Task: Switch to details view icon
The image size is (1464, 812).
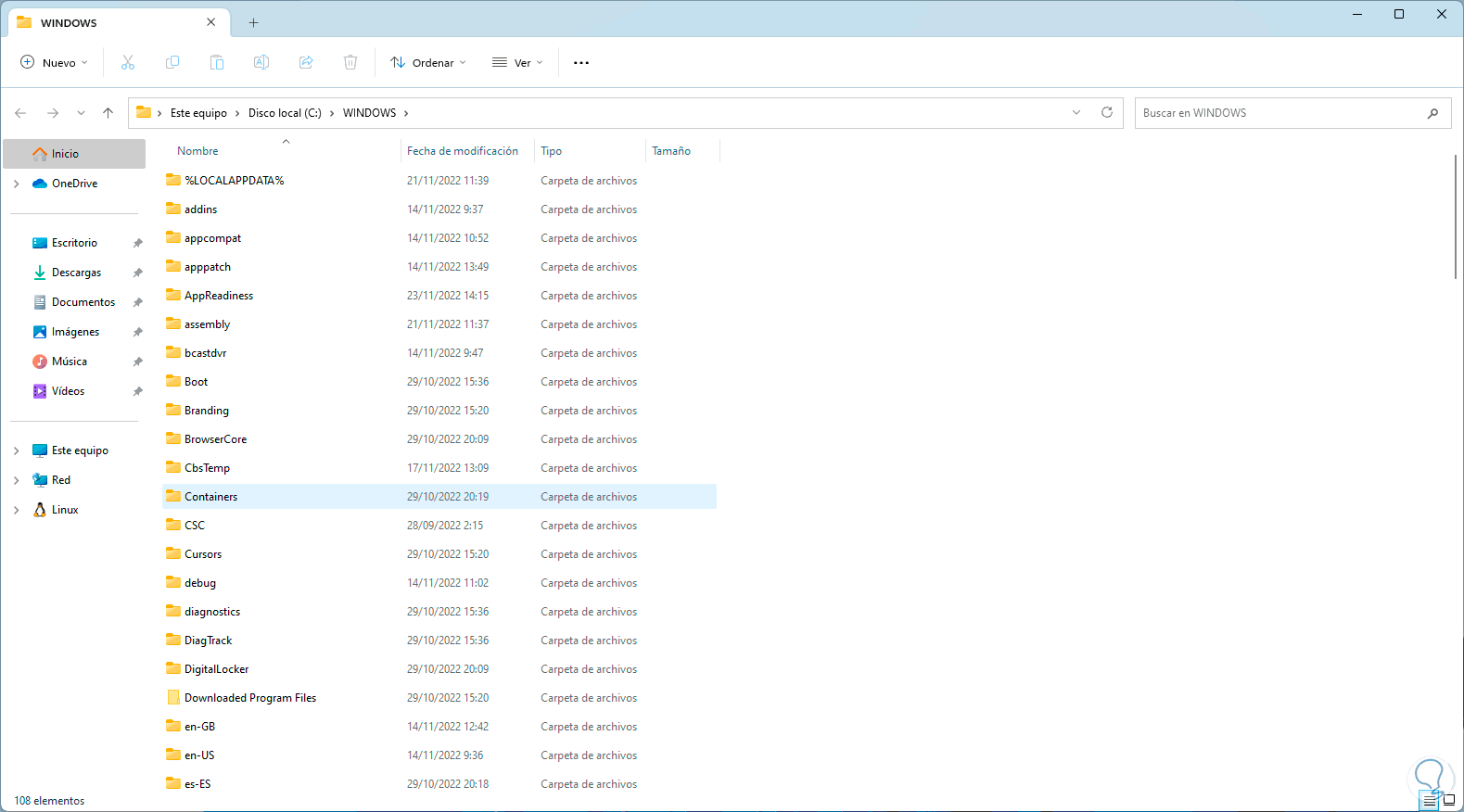Action: 1429,801
